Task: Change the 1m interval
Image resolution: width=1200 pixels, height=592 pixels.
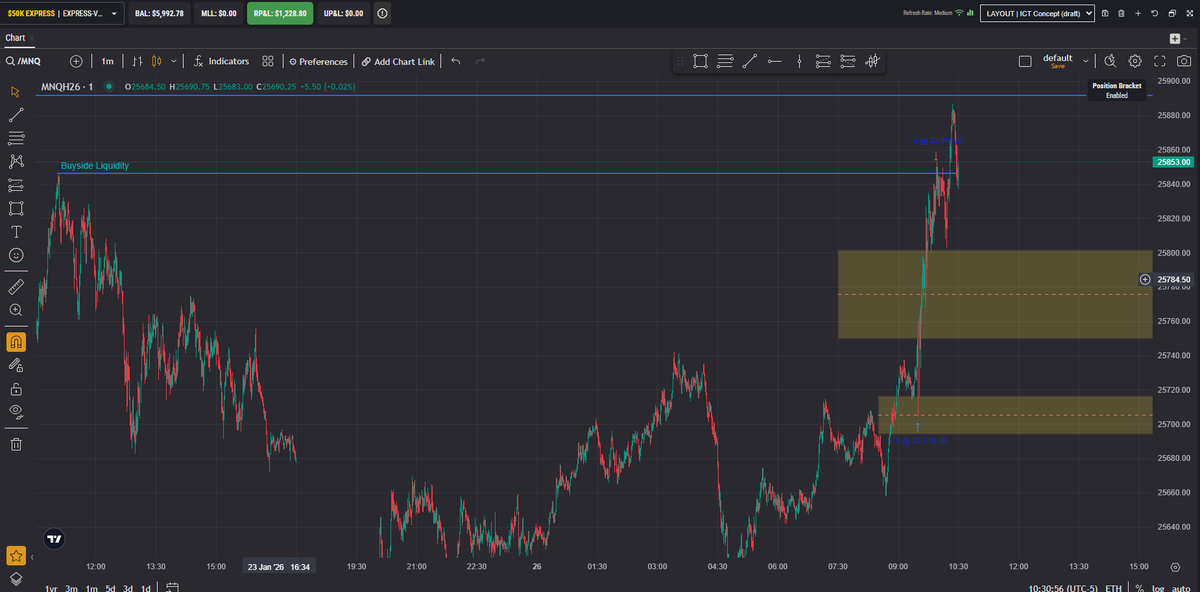Action: [107, 61]
